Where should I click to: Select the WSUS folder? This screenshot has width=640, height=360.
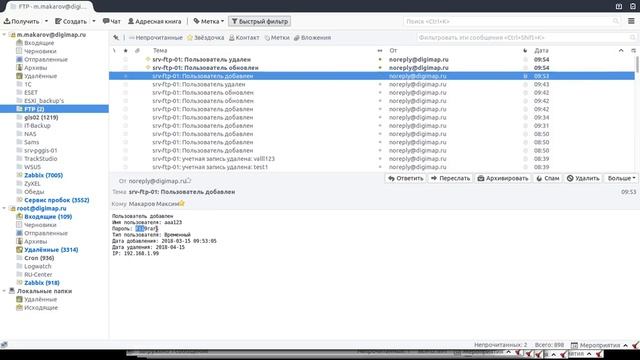click(x=32, y=167)
